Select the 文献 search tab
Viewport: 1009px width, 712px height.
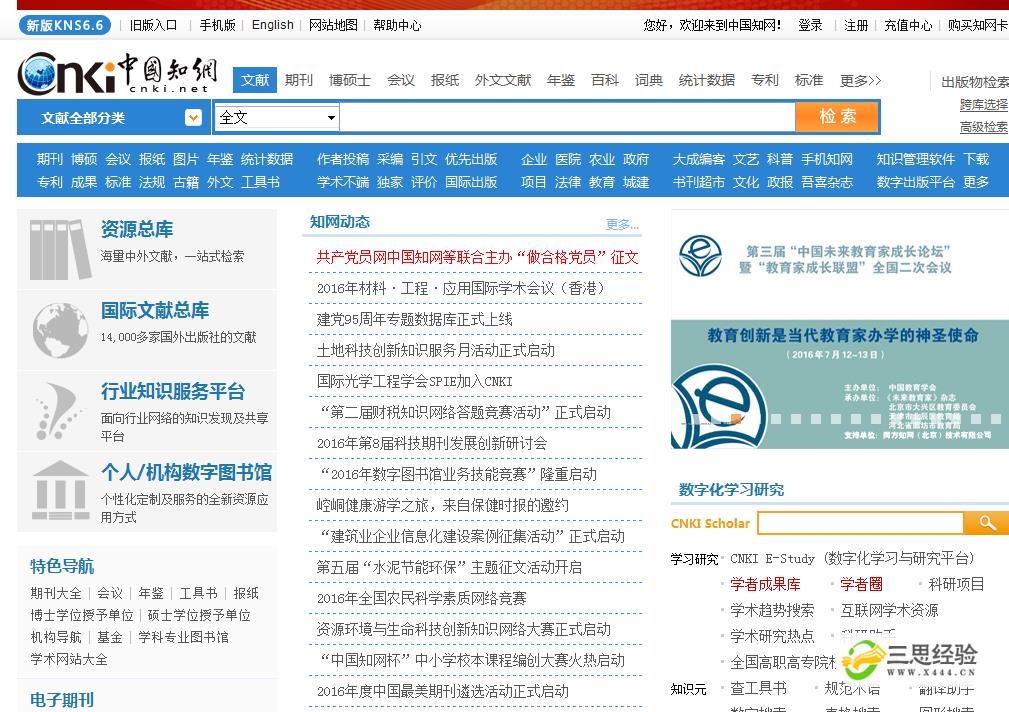255,80
